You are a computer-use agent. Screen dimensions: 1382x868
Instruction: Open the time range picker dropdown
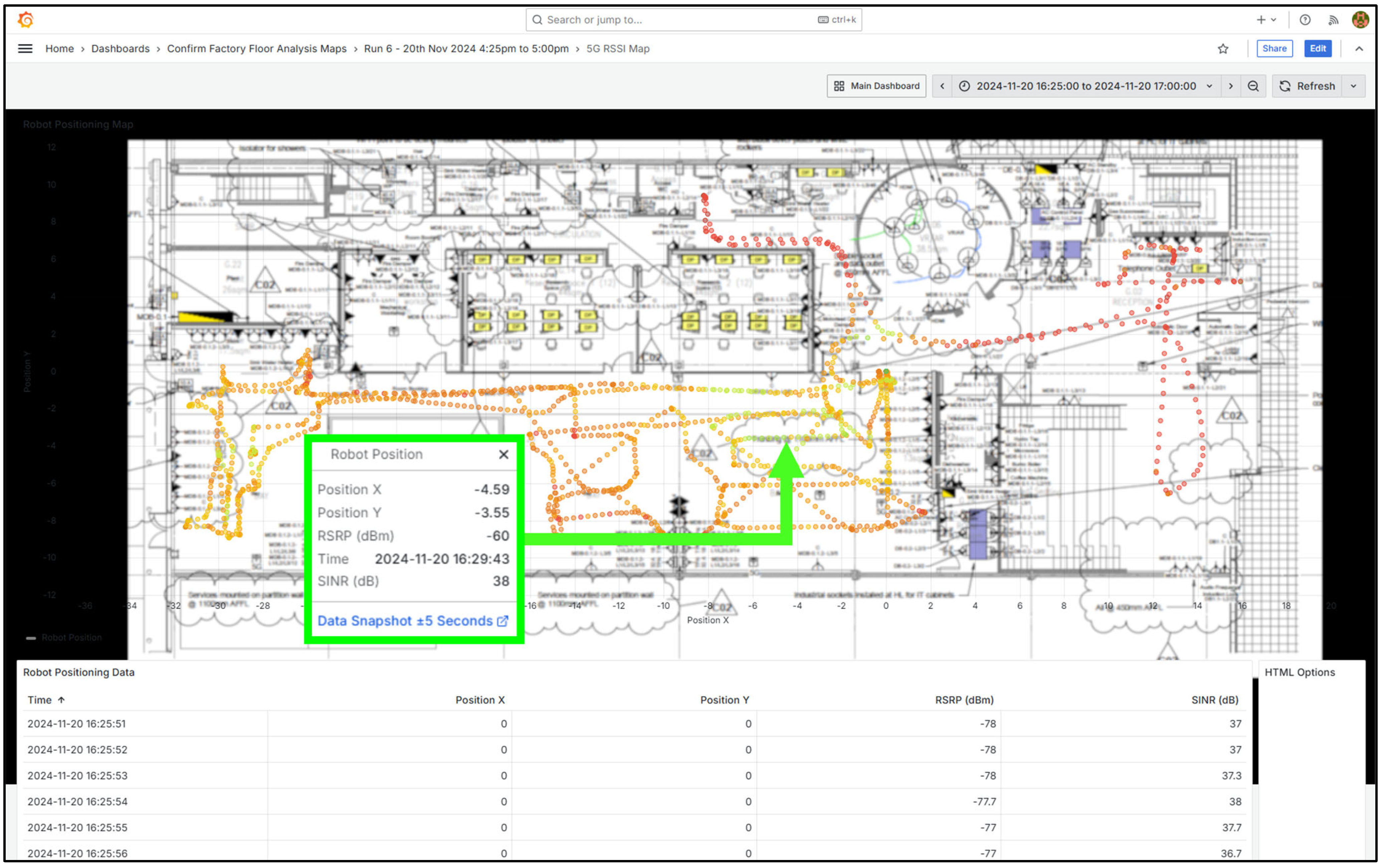pyautogui.click(x=1087, y=86)
